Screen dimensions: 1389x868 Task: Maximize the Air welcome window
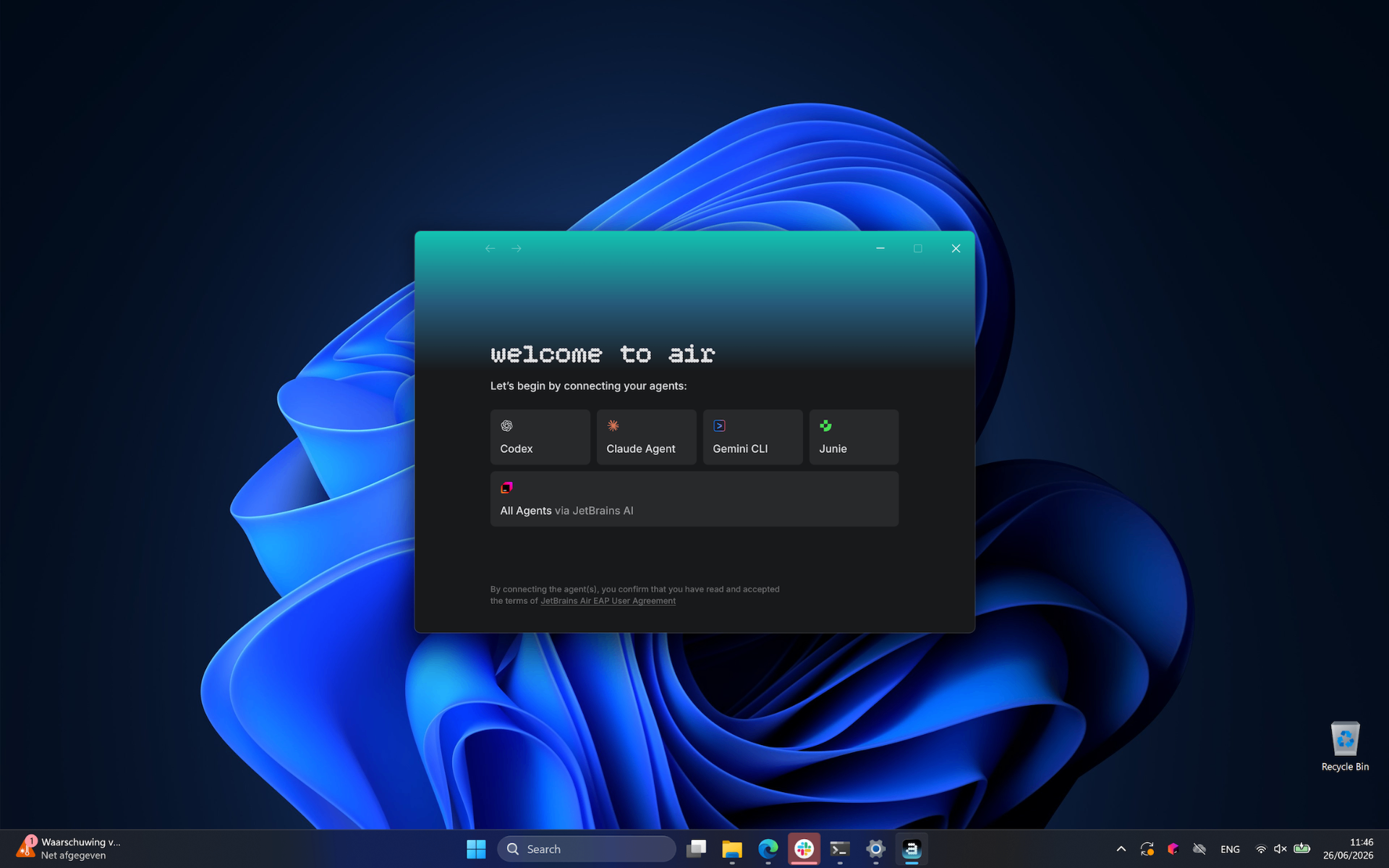918,248
